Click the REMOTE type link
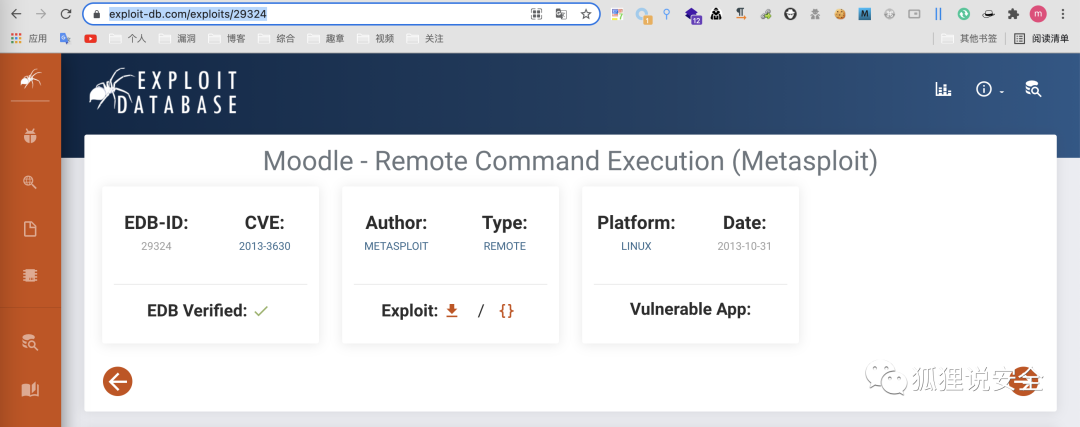 coord(504,246)
